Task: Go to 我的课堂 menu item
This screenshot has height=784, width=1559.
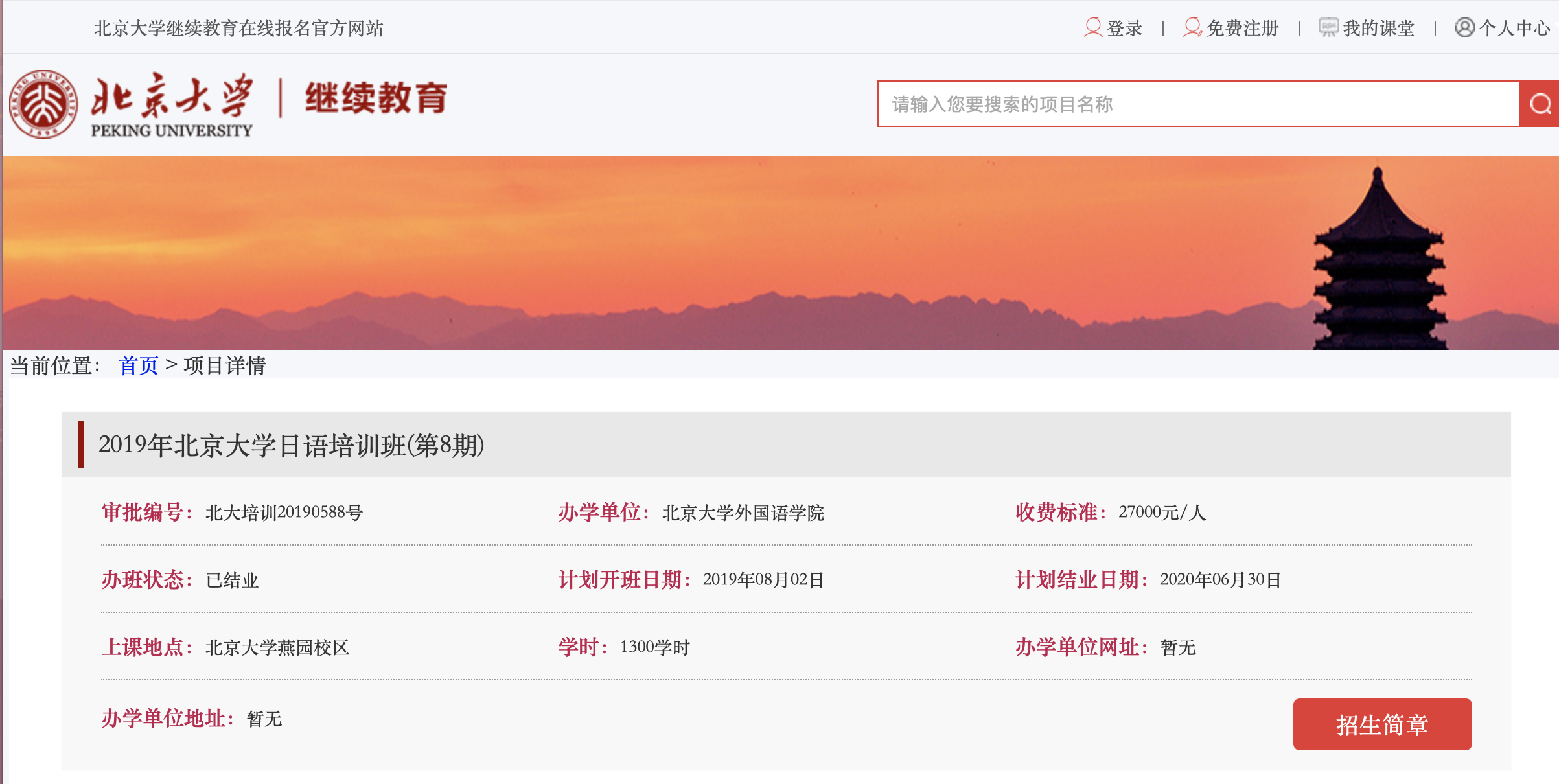Action: [x=1378, y=29]
